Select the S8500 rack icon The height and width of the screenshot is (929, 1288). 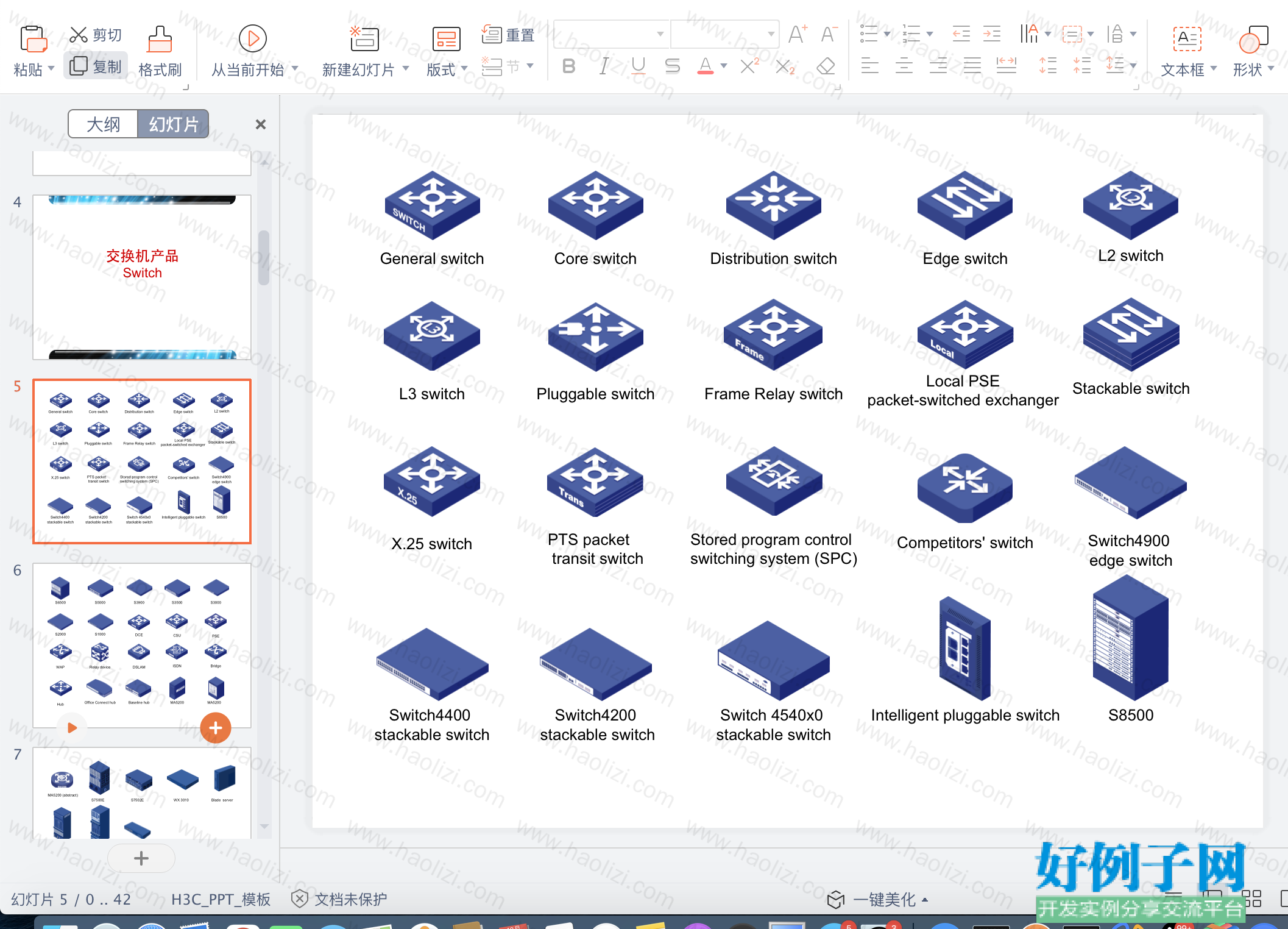click(x=1131, y=639)
